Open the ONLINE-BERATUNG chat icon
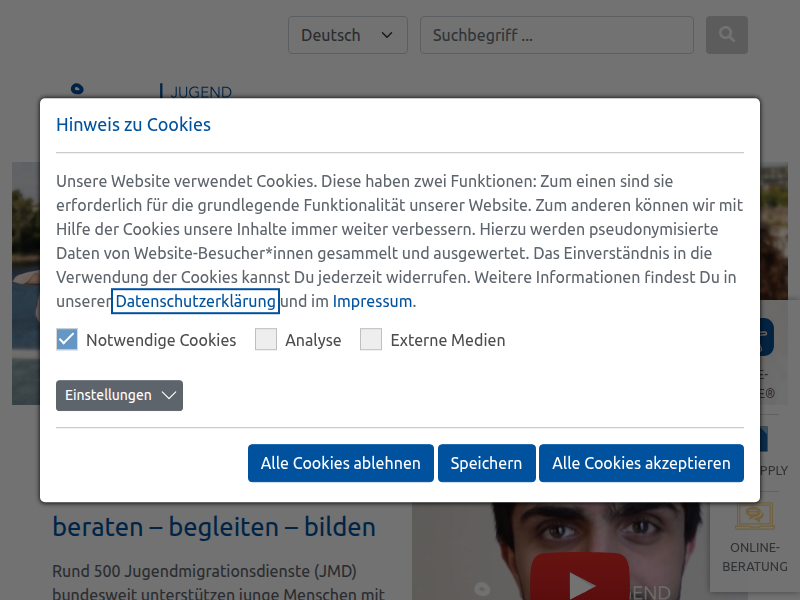This screenshot has width=800, height=600. (753, 518)
